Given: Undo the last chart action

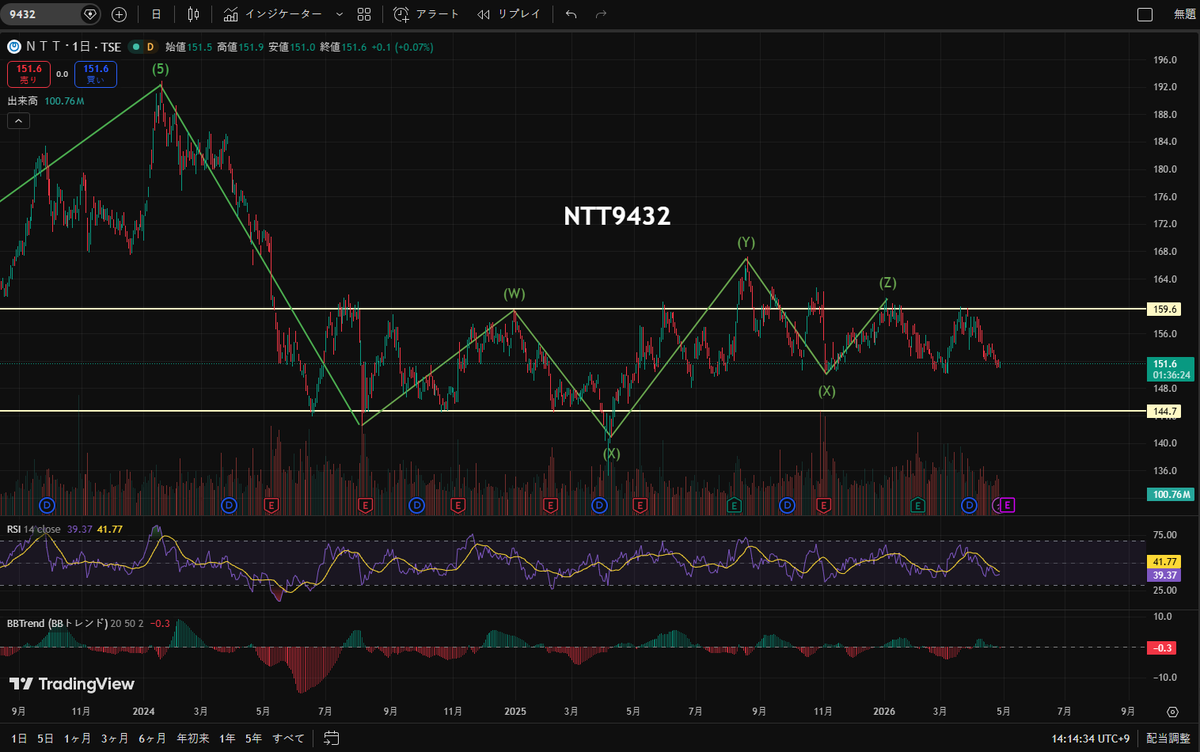Looking at the screenshot, I should [x=571, y=14].
